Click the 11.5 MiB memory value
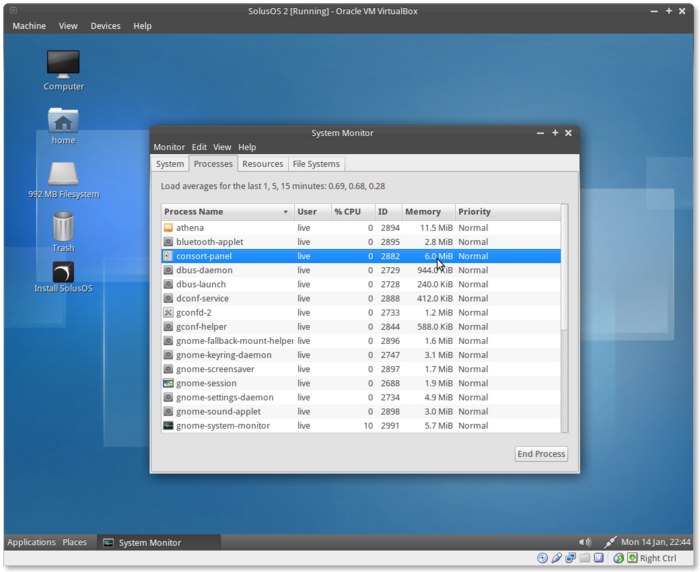 click(x=436, y=228)
